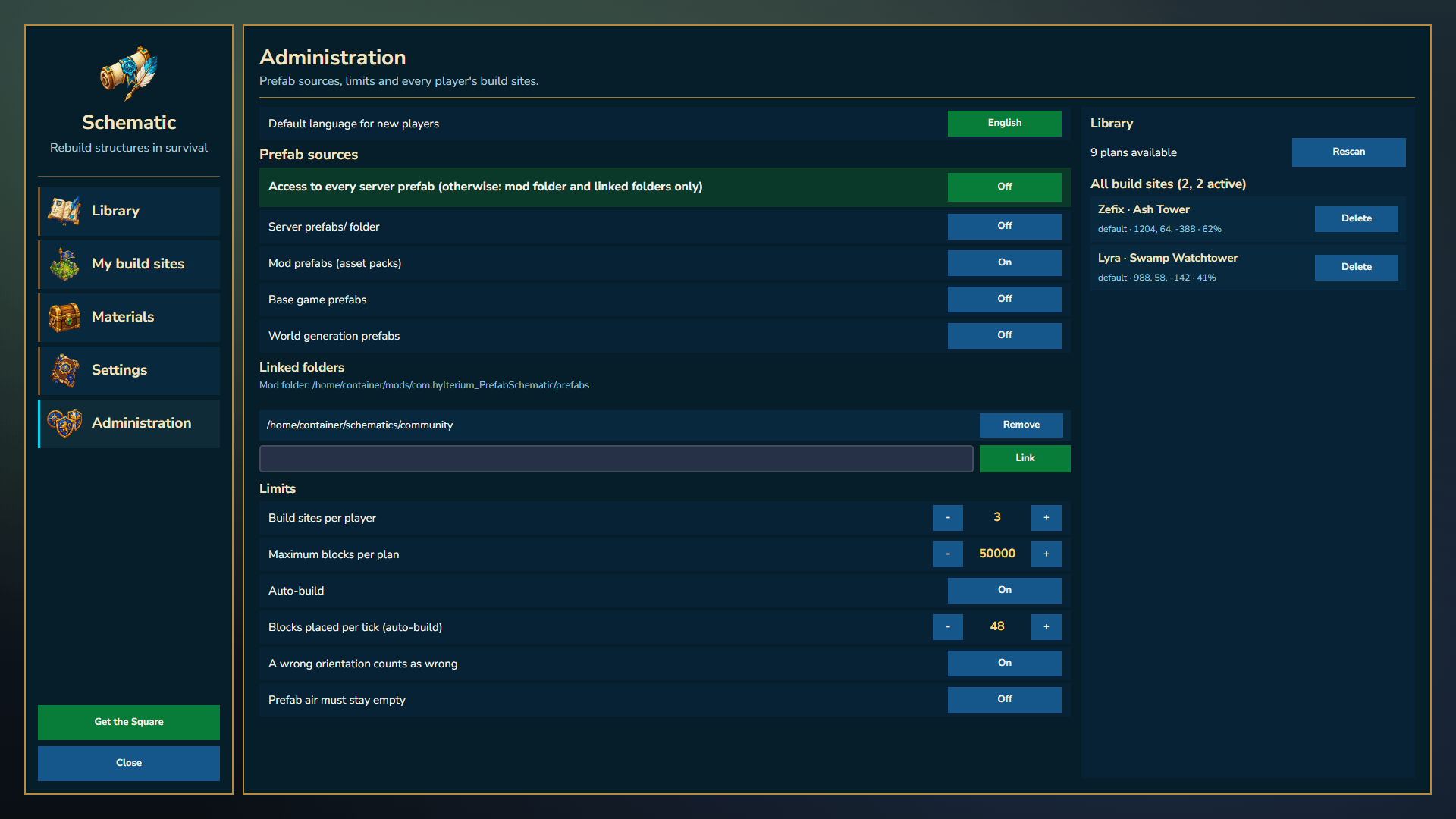The width and height of the screenshot is (1456, 819).
Task: Decrease maximum blocks per plan
Action: 947,554
